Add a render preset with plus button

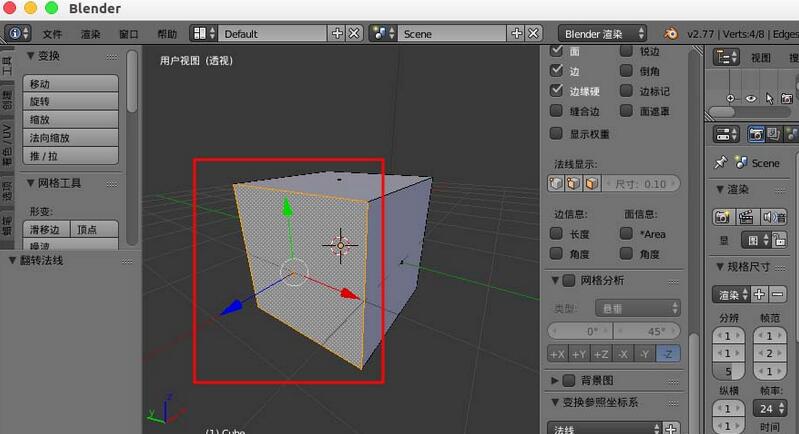(759, 294)
